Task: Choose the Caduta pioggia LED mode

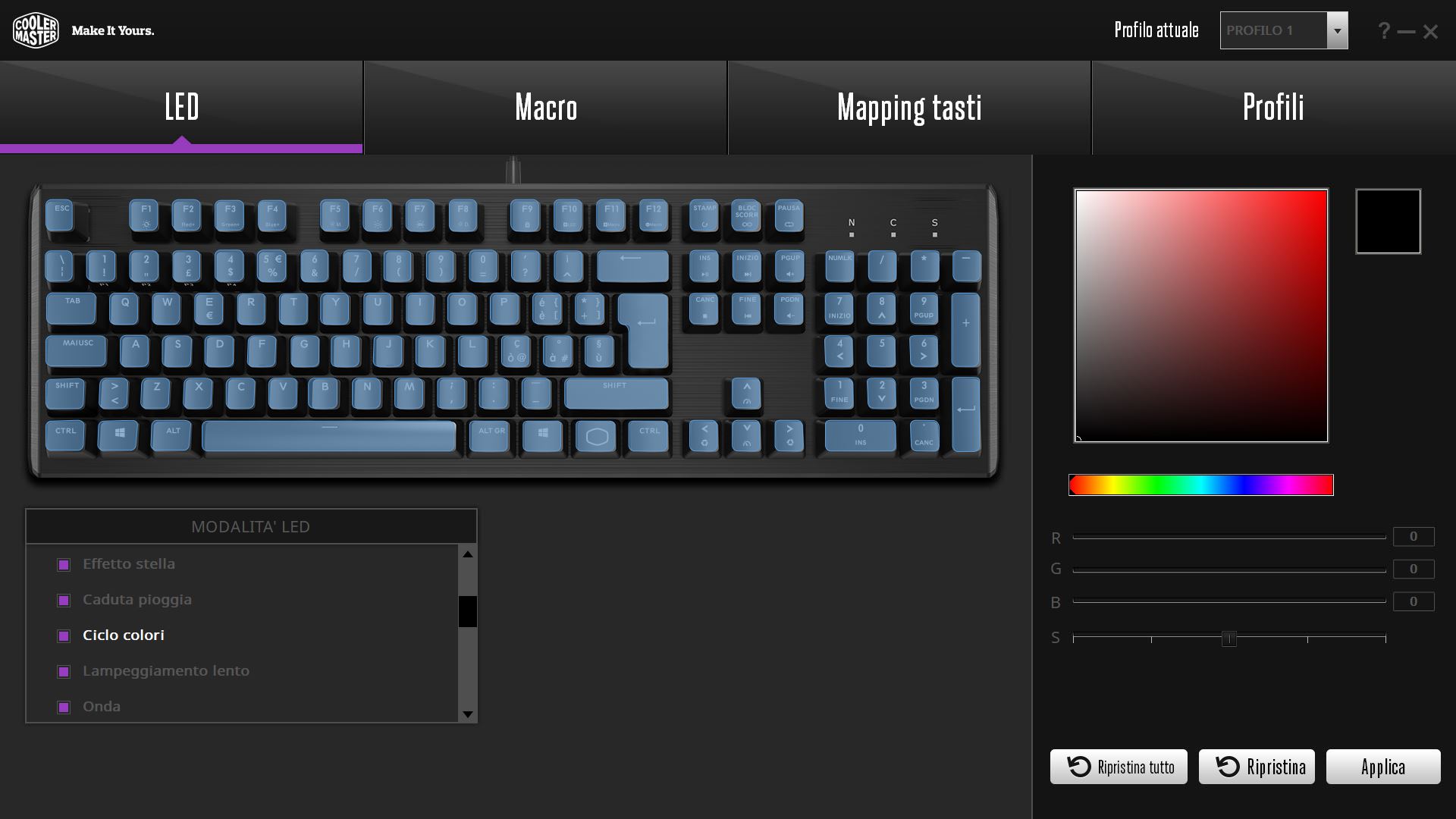Action: pyautogui.click(x=137, y=599)
